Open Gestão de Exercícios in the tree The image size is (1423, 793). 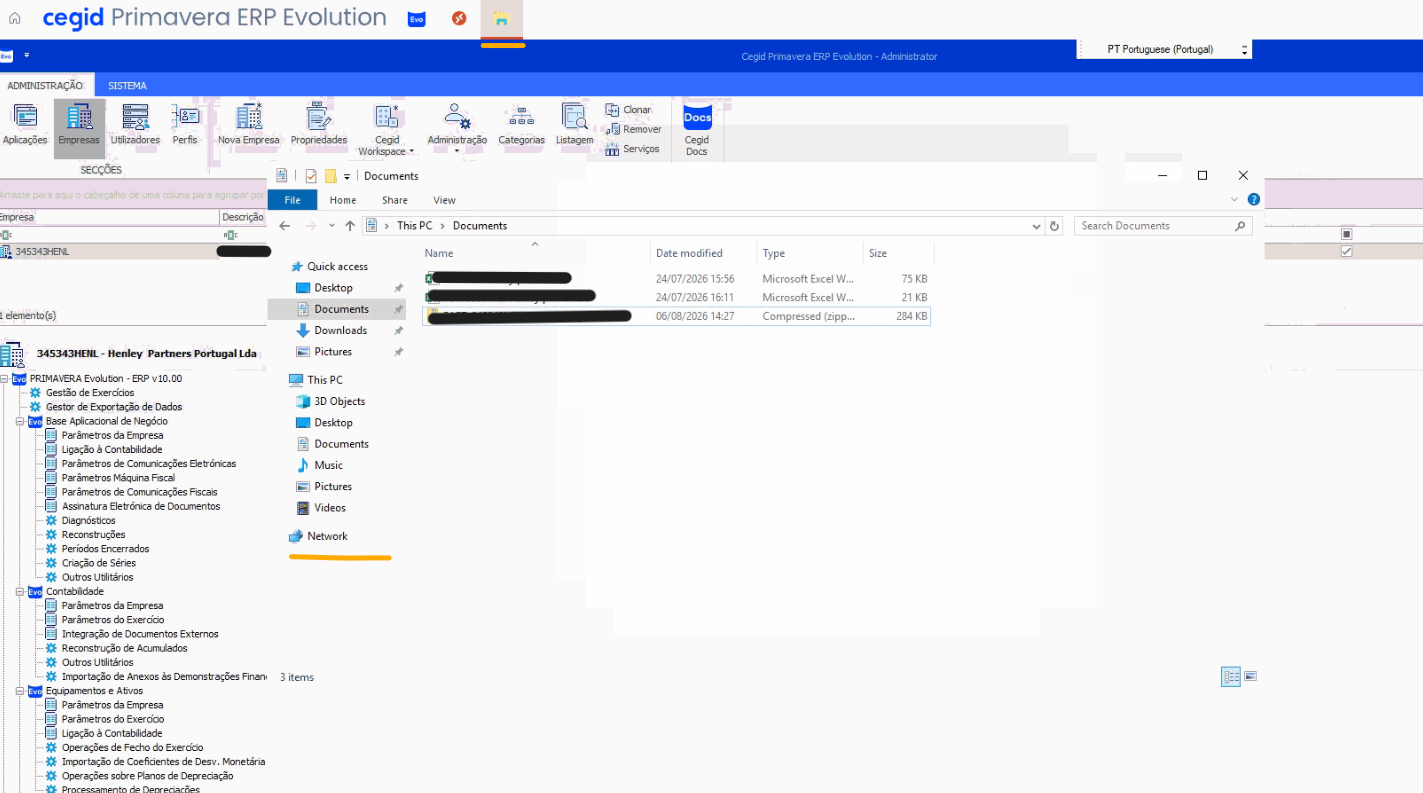click(x=90, y=393)
